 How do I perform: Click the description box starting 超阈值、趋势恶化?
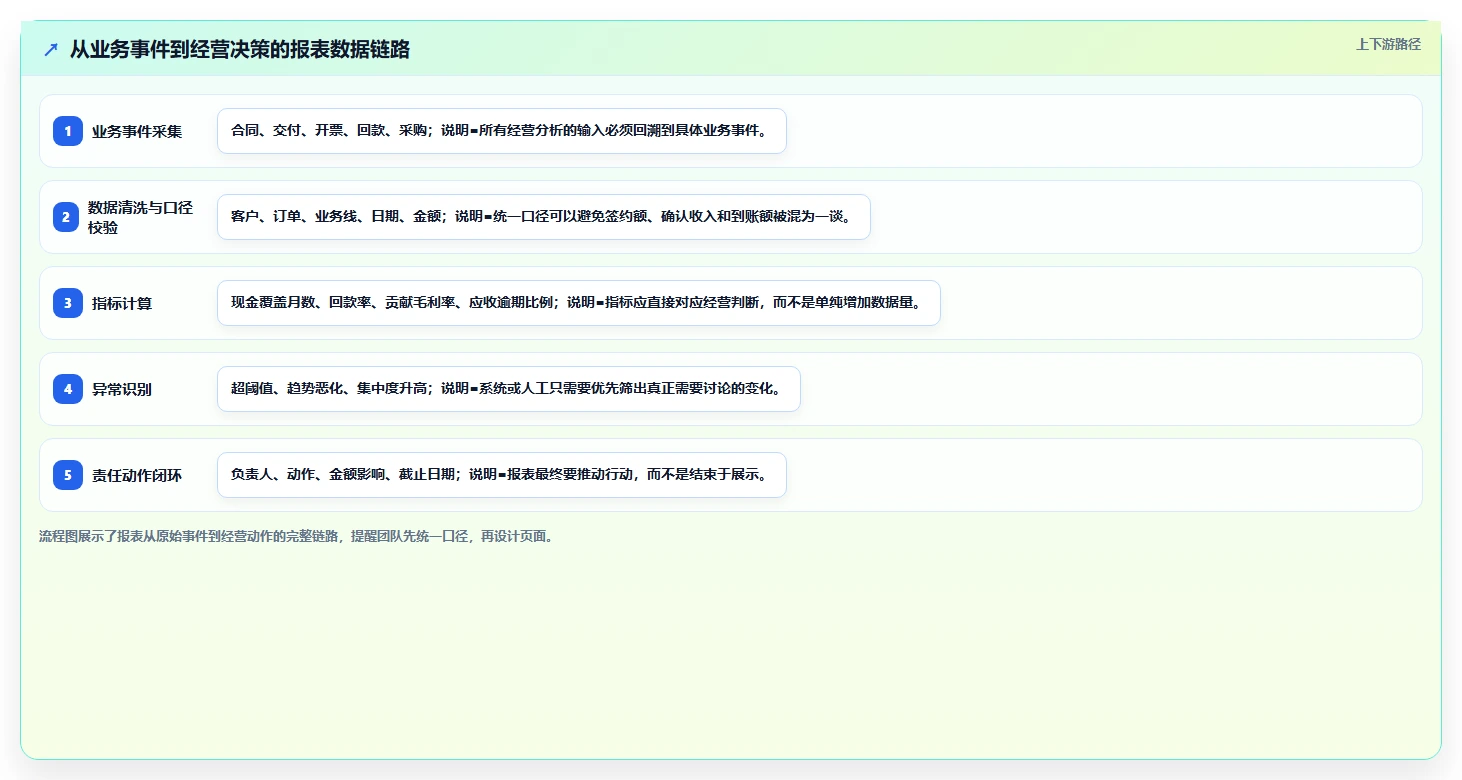point(509,389)
